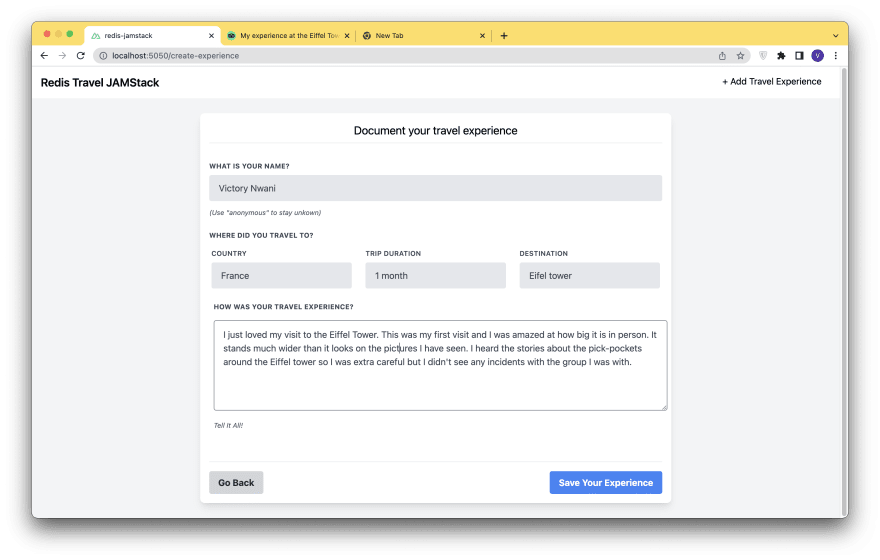Minimize window using yellow button

tap(58, 34)
